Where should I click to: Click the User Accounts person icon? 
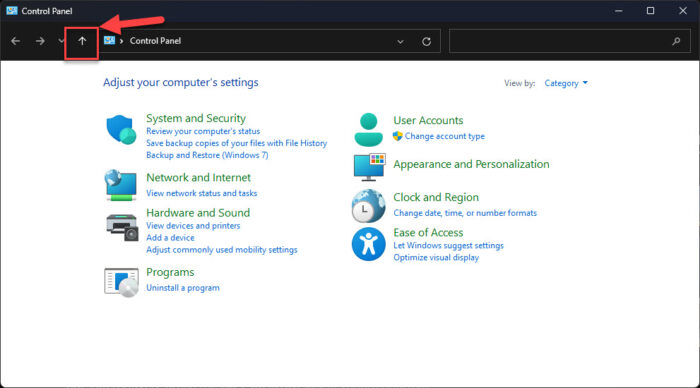368,129
